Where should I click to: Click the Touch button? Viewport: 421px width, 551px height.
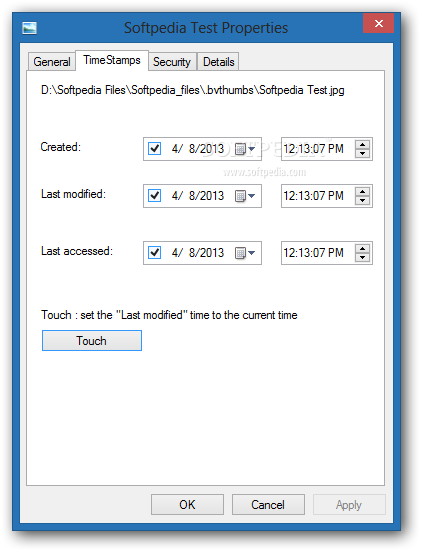tap(92, 341)
